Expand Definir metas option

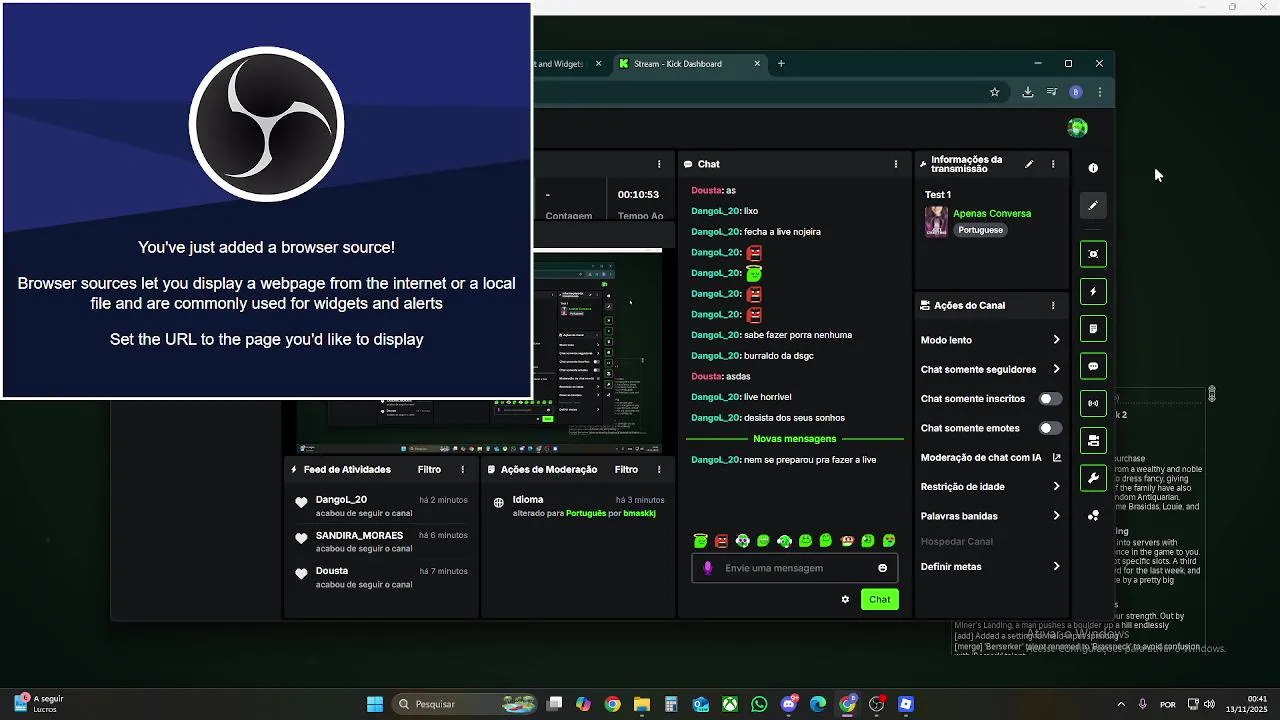[990, 567]
